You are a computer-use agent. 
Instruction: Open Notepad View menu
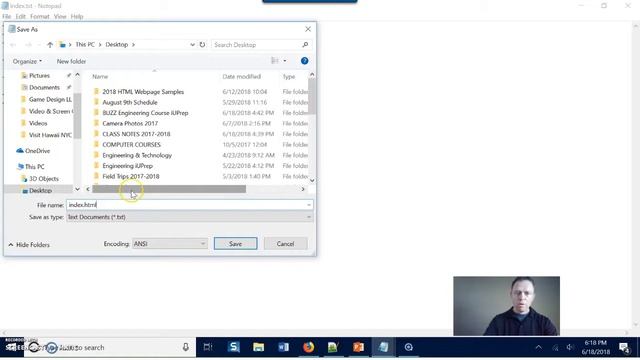tap(60, 16)
